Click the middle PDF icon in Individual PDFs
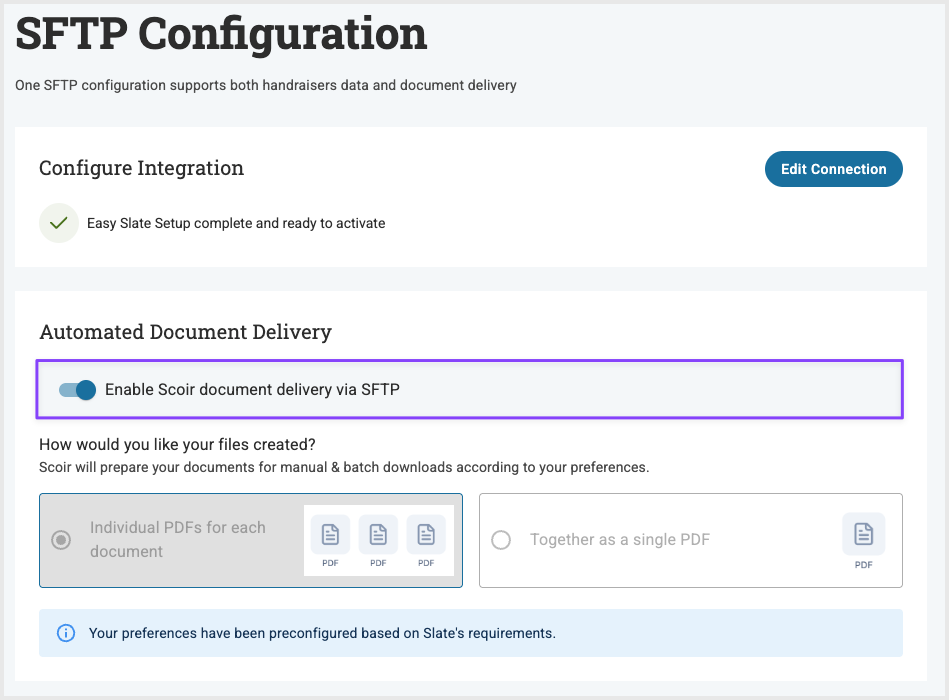 [378, 535]
